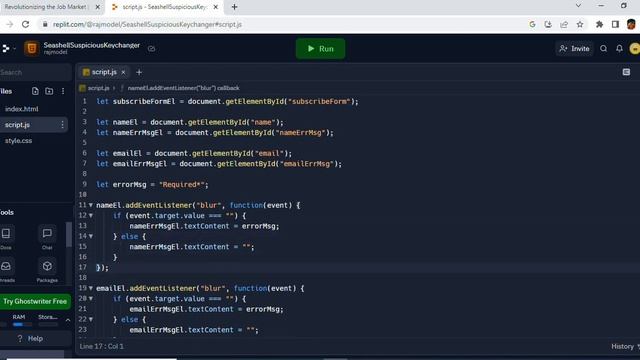This screenshot has width=640, height=360.
Task: Click the site lock icon in address bar
Action: point(45,24)
